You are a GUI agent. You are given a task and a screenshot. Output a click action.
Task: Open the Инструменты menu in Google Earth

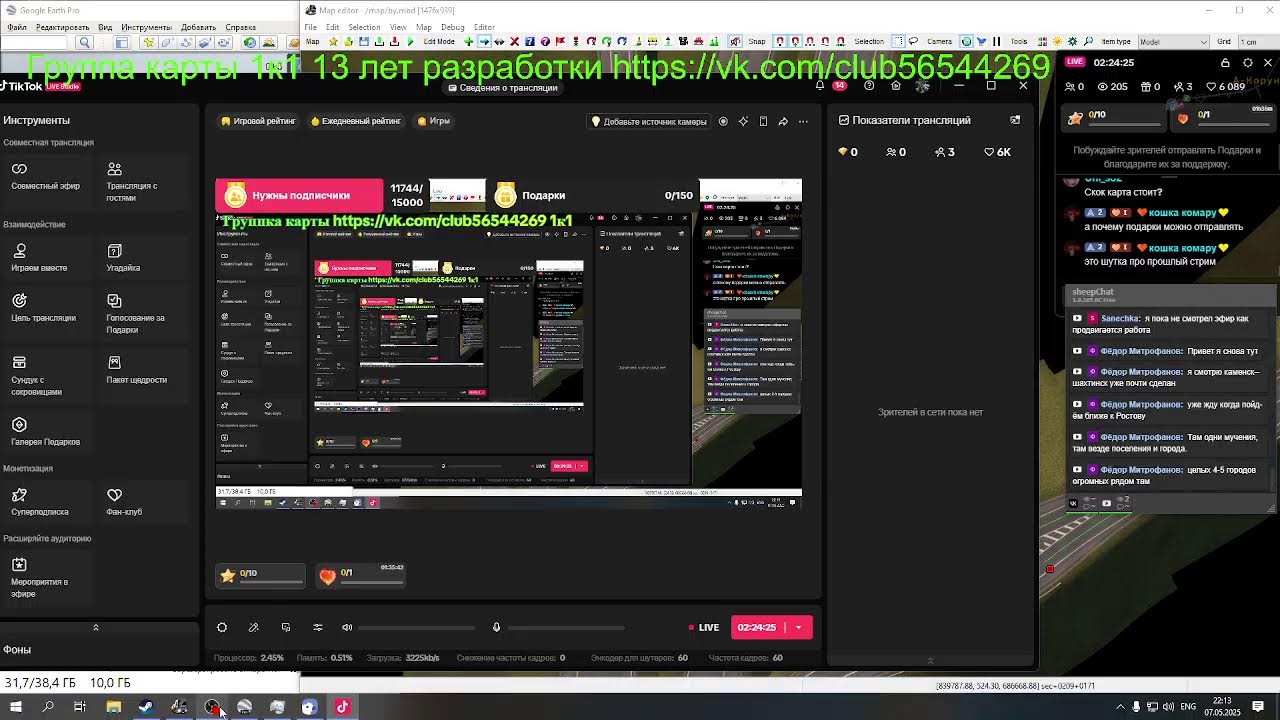[x=146, y=27]
